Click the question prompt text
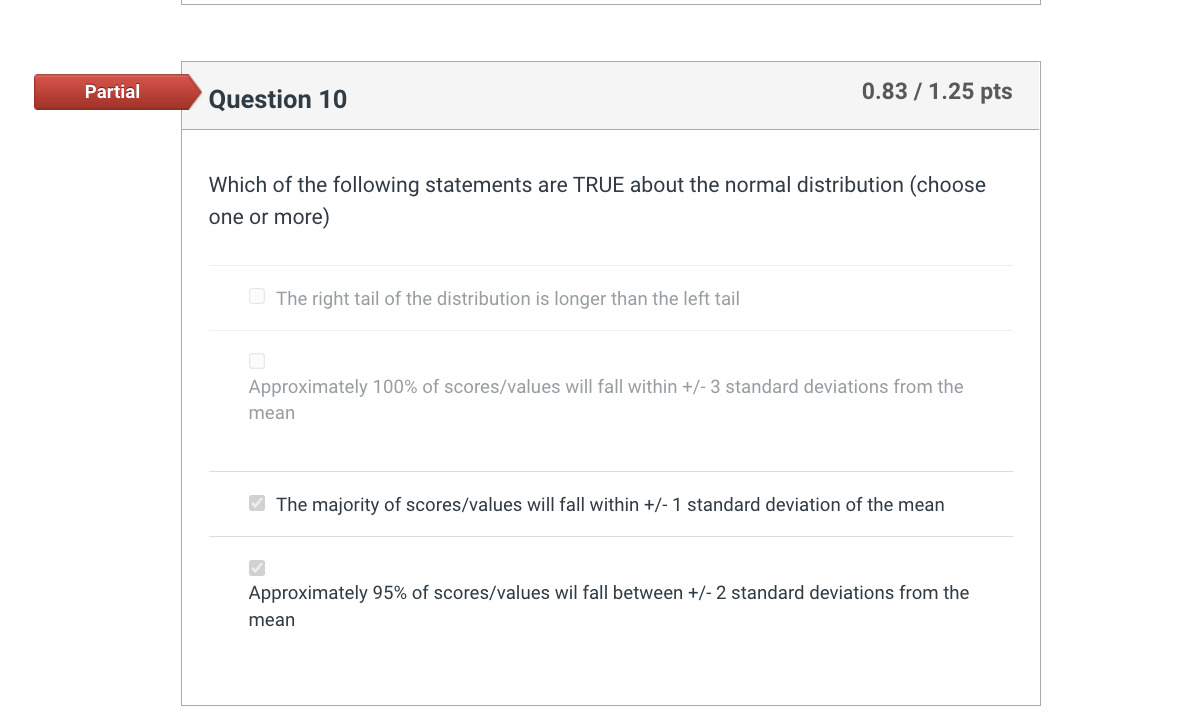1204x722 pixels. 596,200
